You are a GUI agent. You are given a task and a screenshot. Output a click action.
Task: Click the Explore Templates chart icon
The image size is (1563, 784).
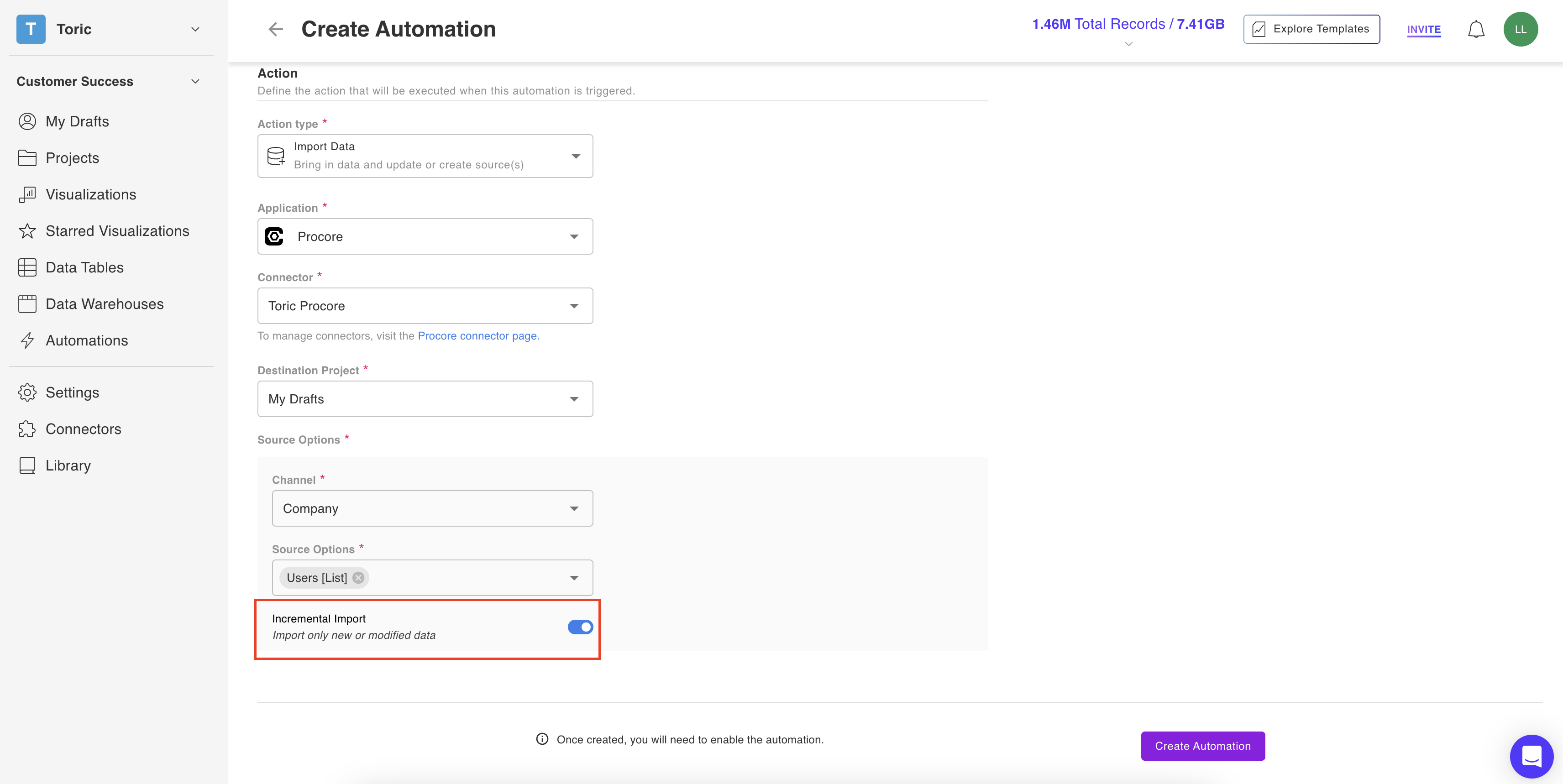(1259, 29)
